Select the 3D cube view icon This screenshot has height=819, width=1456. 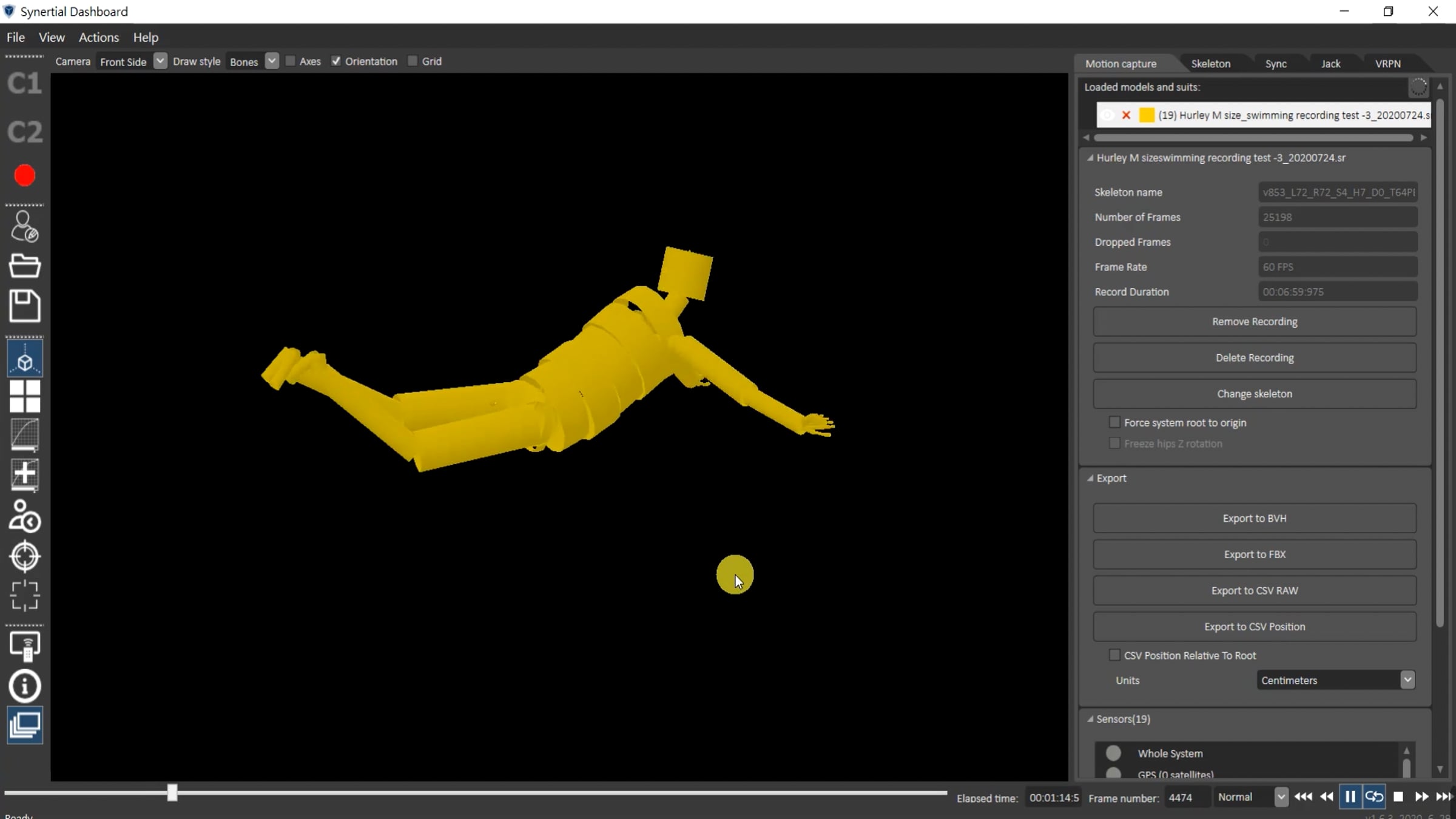(25, 361)
